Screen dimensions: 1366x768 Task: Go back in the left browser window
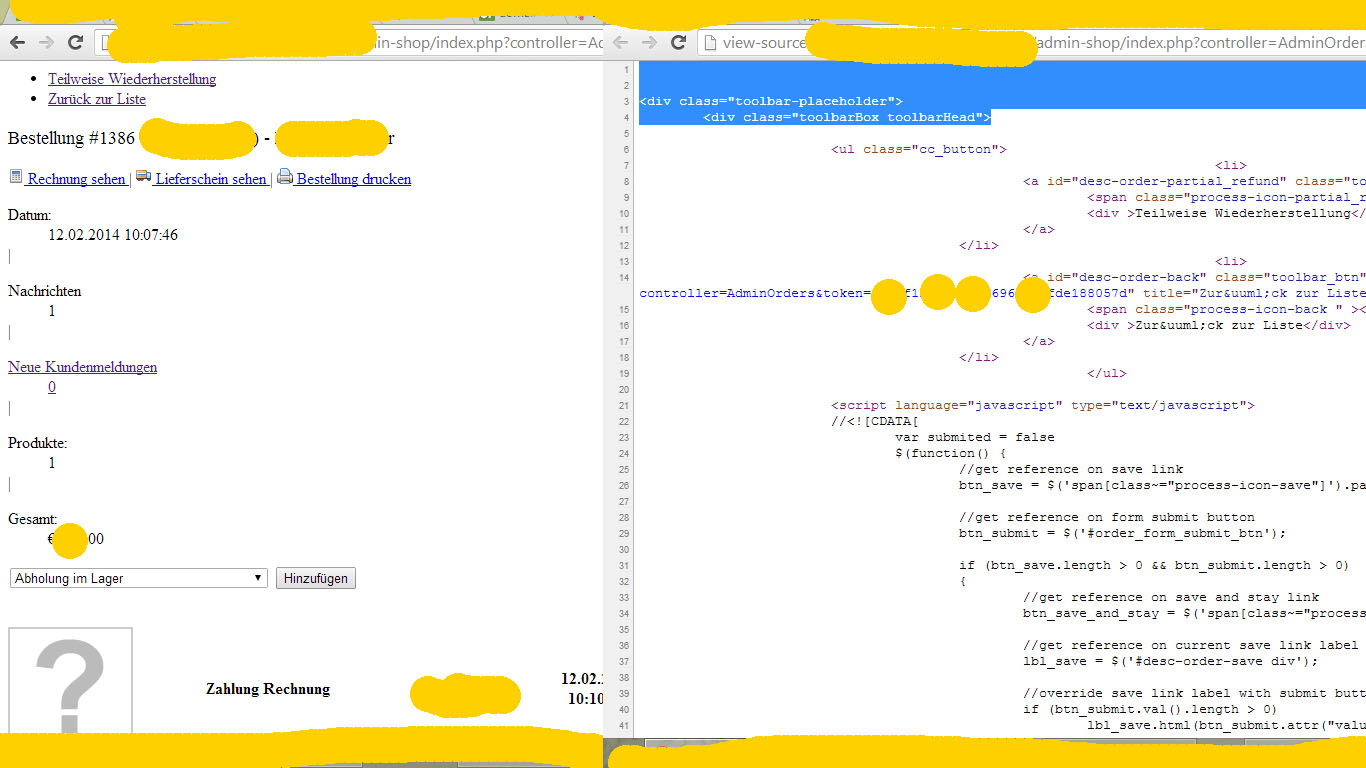17,42
